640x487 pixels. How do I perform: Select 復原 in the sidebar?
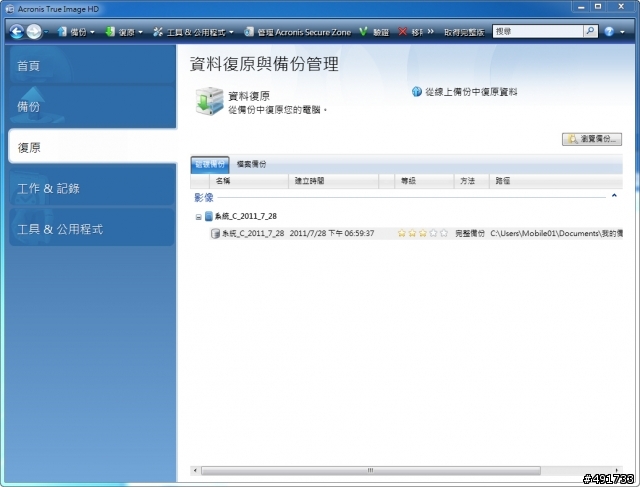click(93, 147)
